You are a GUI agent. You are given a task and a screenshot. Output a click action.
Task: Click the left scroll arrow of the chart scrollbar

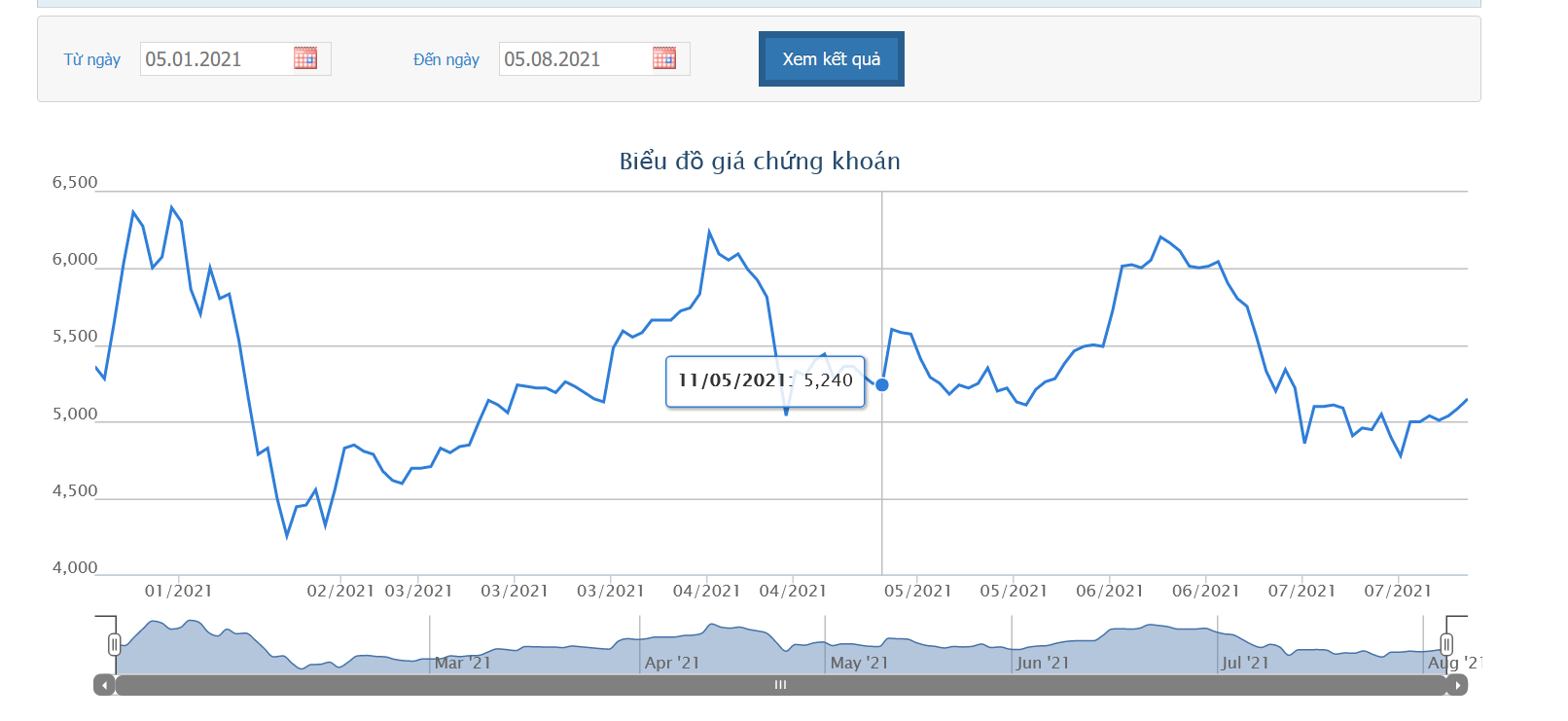[x=104, y=685]
